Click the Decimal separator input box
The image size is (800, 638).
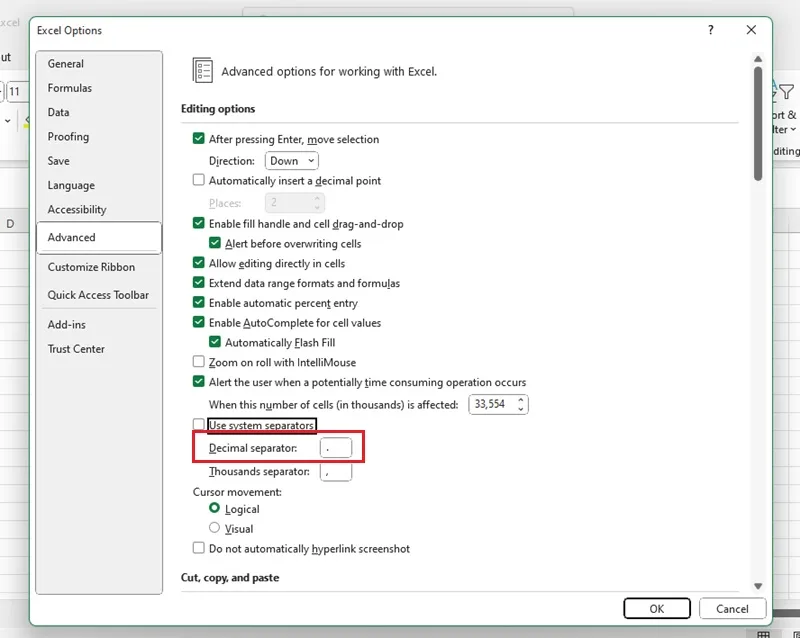click(x=336, y=448)
